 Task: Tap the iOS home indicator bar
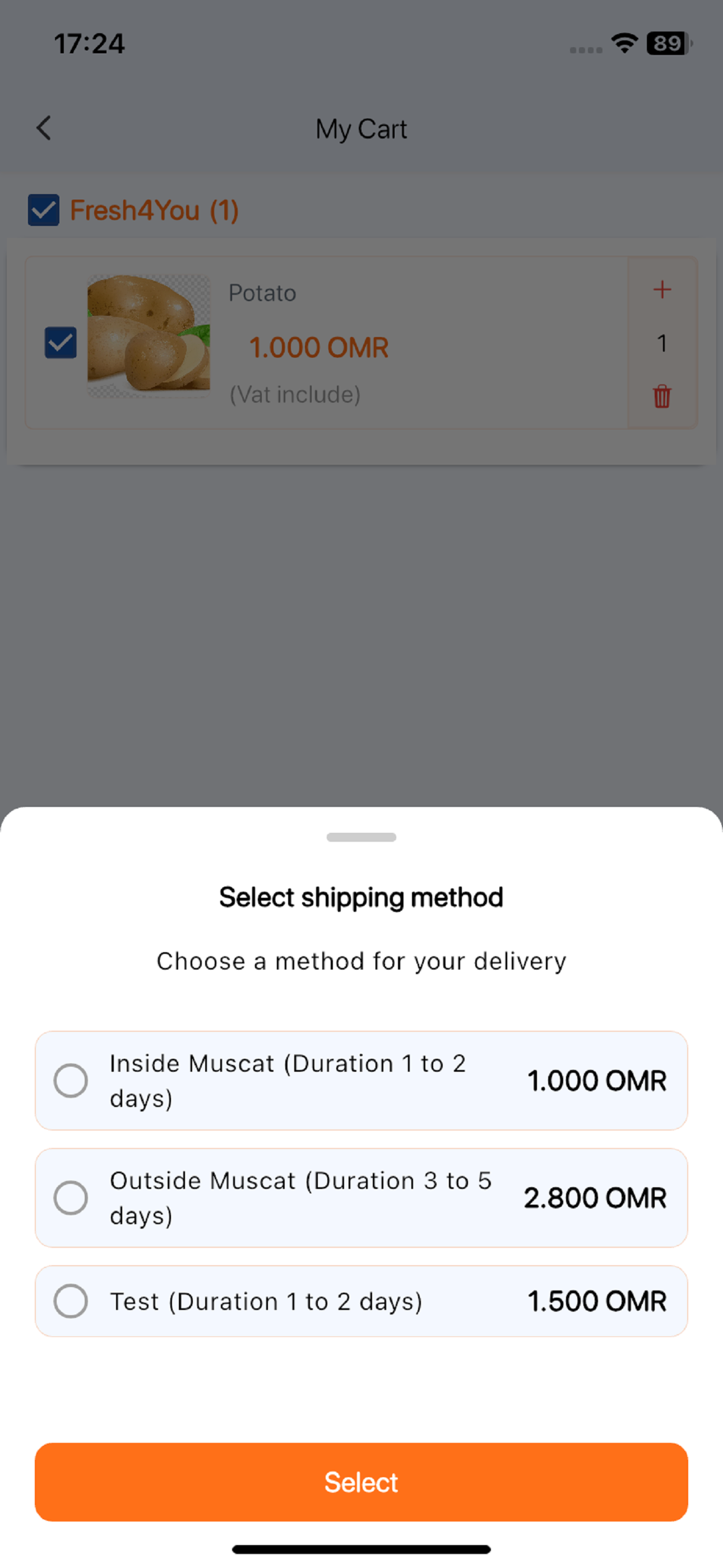[x=361, y=1549]
